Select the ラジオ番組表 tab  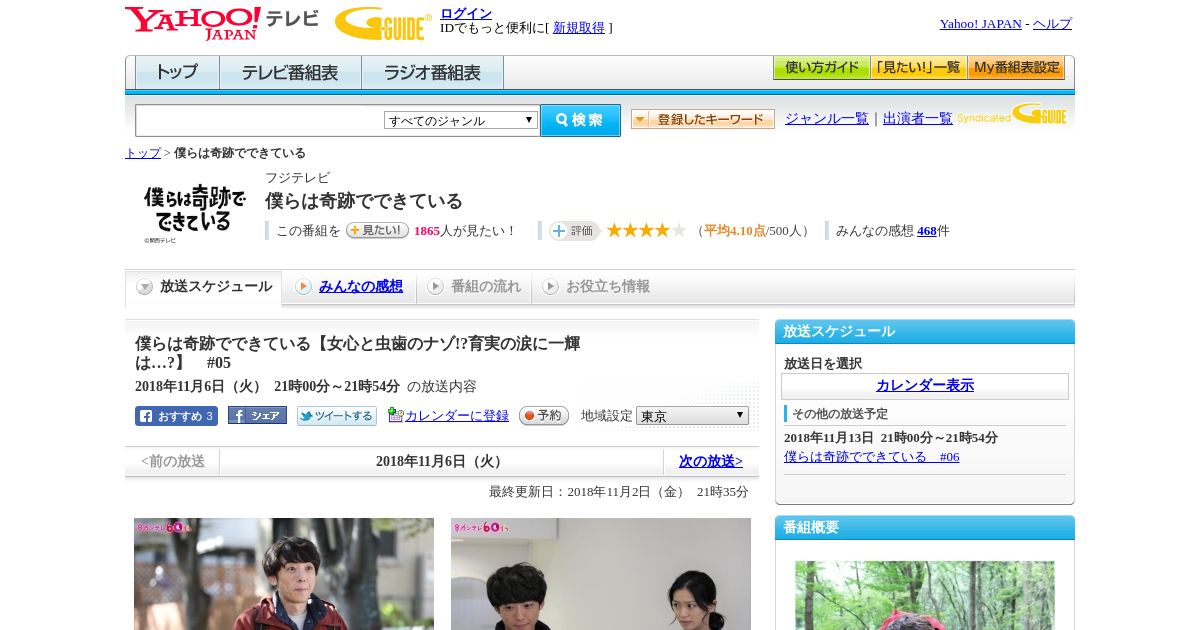[432, 73]
